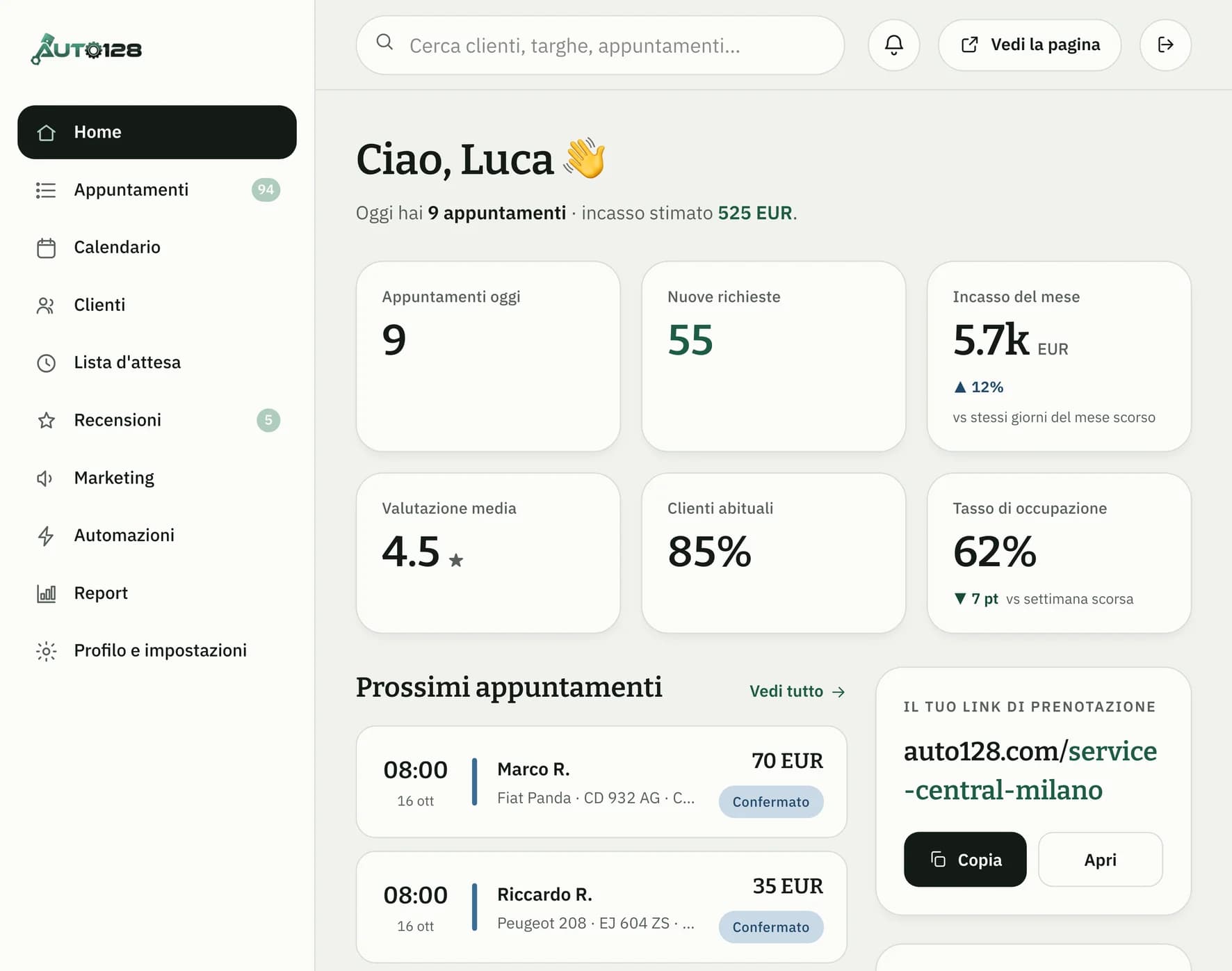The height and width of the screenshot is (971, 1232).
Task: Click the settings gear sidebar icon
Action: pyautogui.click(x=46, y=651)
